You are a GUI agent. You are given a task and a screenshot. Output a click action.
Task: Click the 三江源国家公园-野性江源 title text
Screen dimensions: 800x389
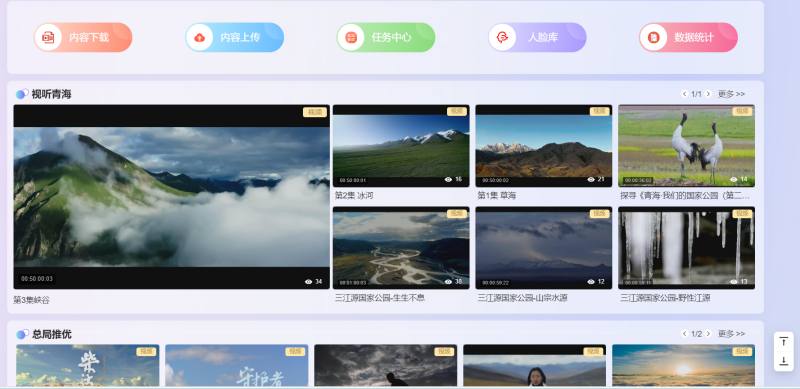pyautogui.click(x=665, y=298)
